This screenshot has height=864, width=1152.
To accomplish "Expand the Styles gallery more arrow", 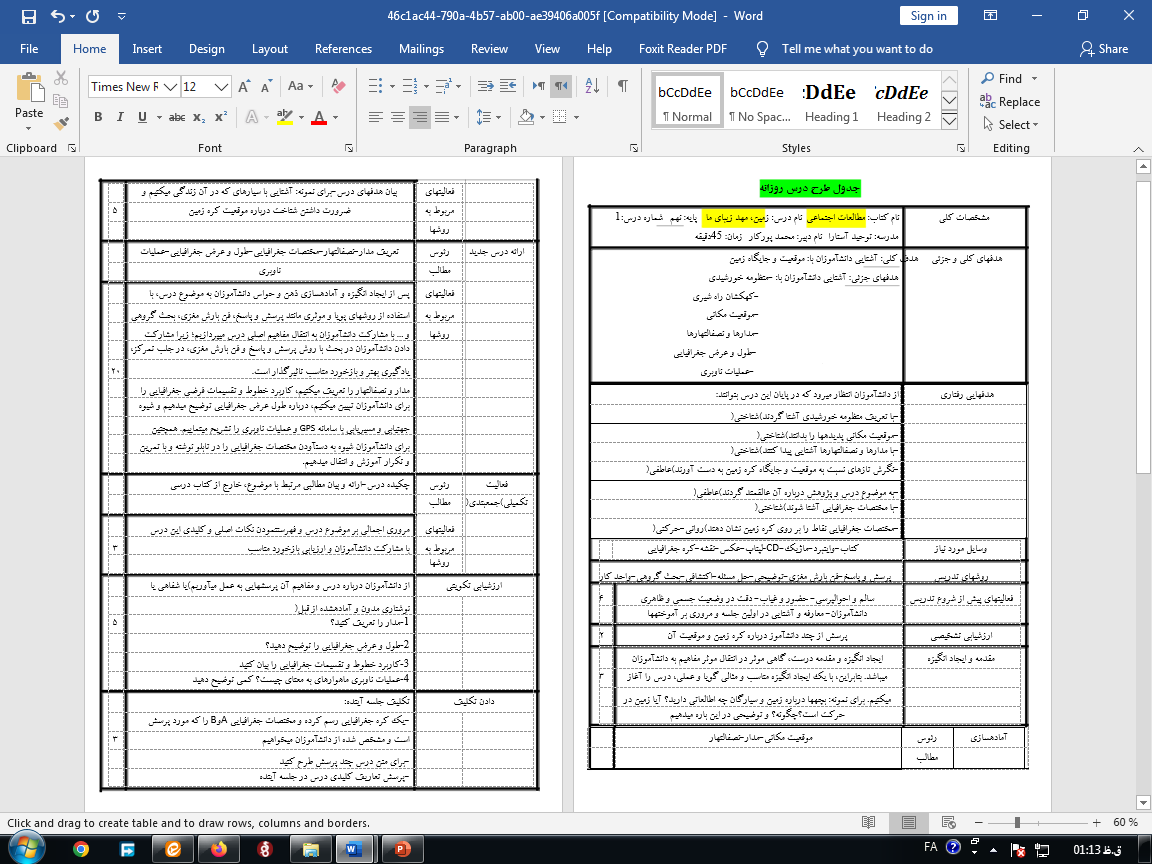I will click(x=949, y=121).
